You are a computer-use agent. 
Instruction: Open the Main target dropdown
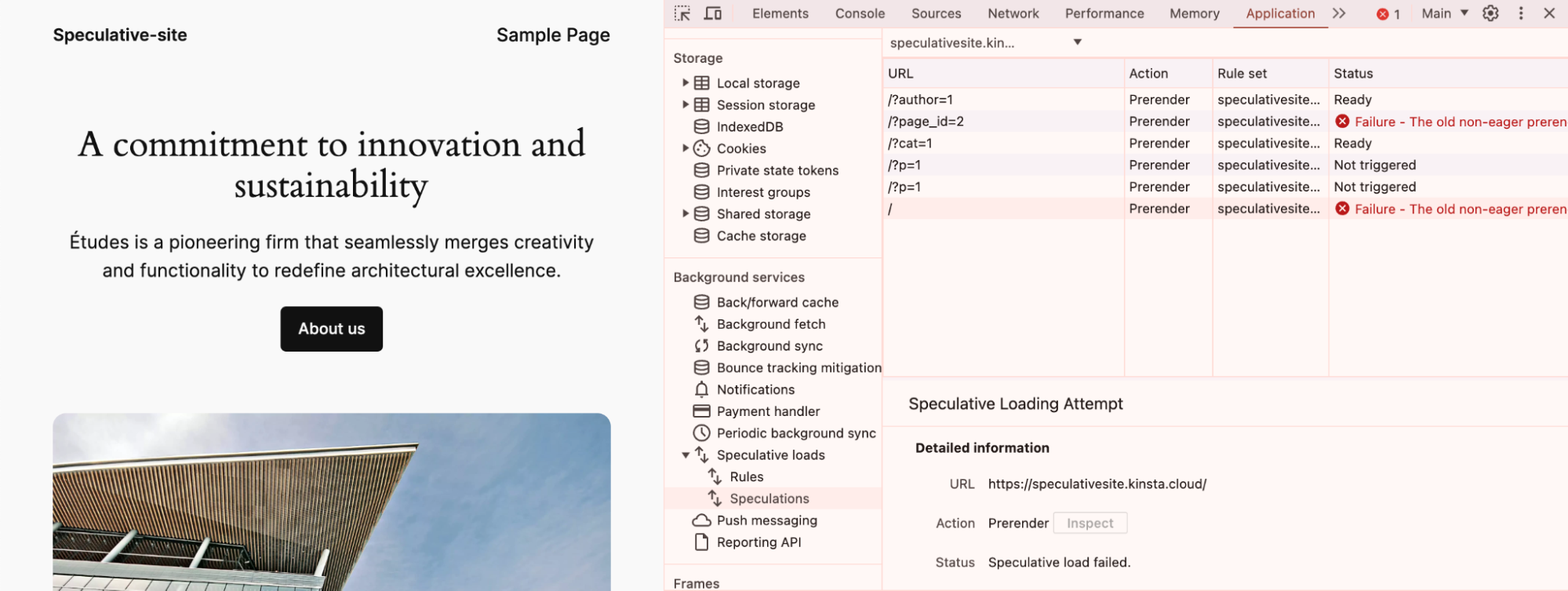(1445, 13)
